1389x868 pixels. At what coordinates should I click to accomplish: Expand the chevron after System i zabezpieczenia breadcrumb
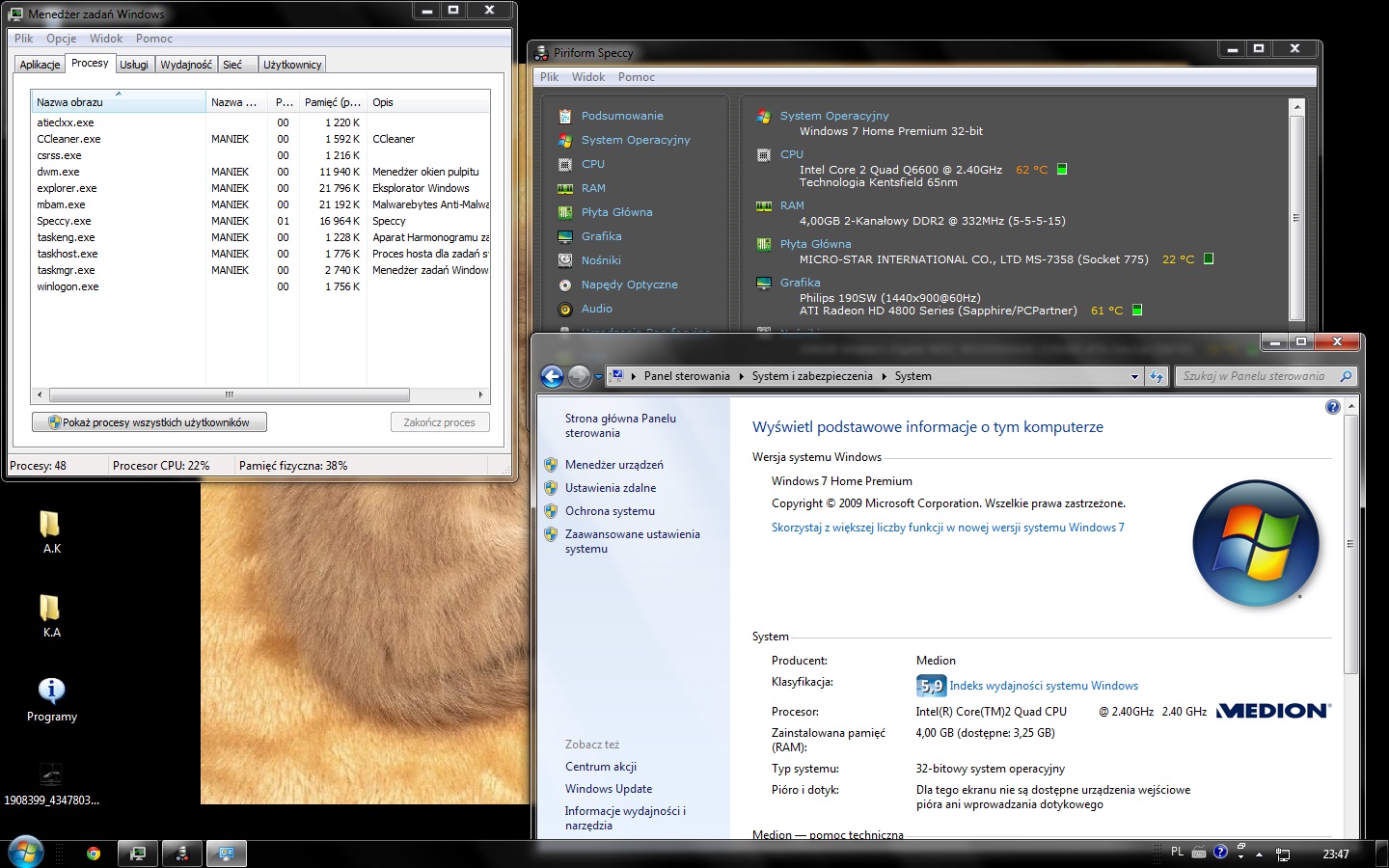click(884, 376)
